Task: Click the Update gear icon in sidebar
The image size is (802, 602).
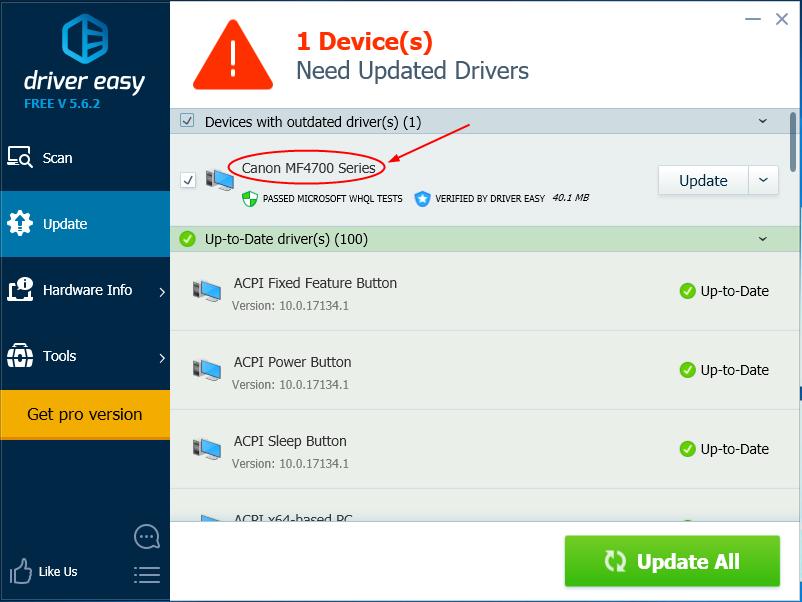Action: (20, 223)
